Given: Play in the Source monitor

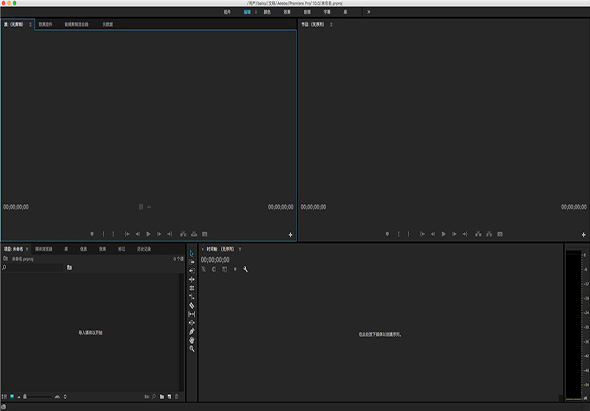Looking at the screenshot, I should 148,234.
